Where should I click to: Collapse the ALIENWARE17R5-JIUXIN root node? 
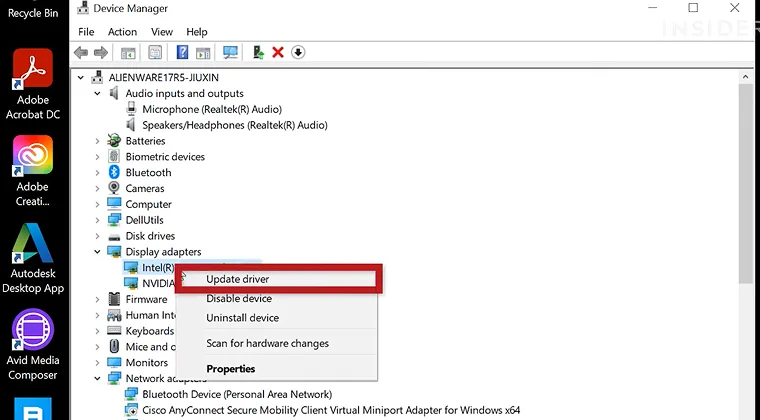coord(81,78)
